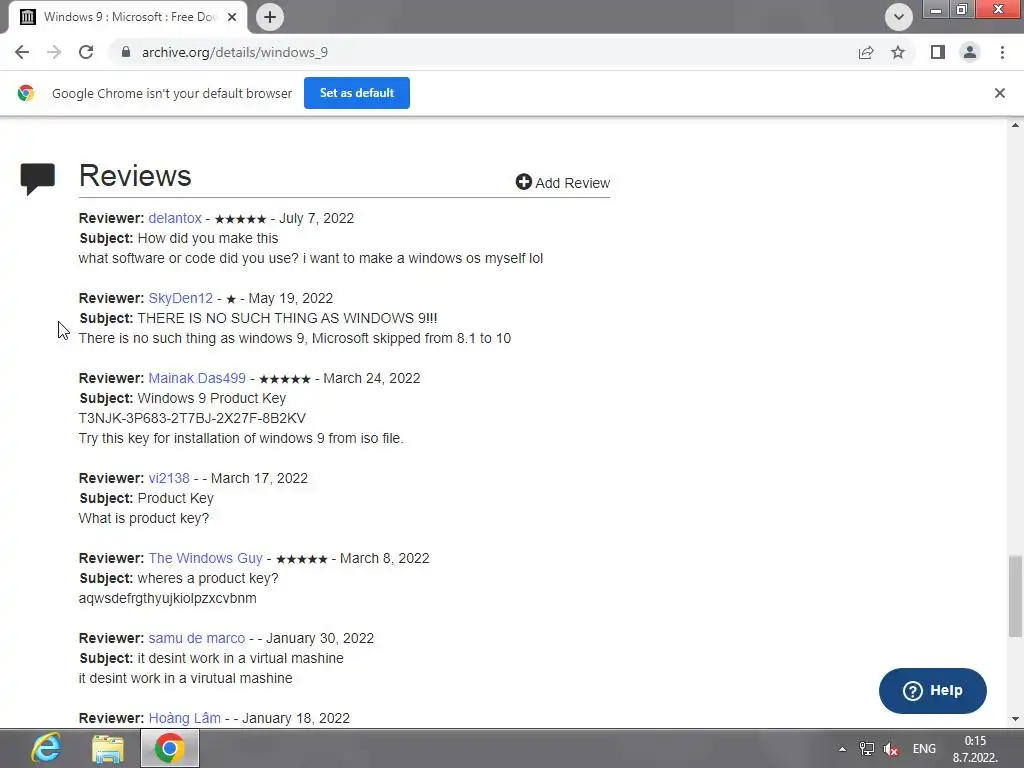This screenshot has width=1024, height=768.
Task: Click the Add Review link
Action: (563, 182)
